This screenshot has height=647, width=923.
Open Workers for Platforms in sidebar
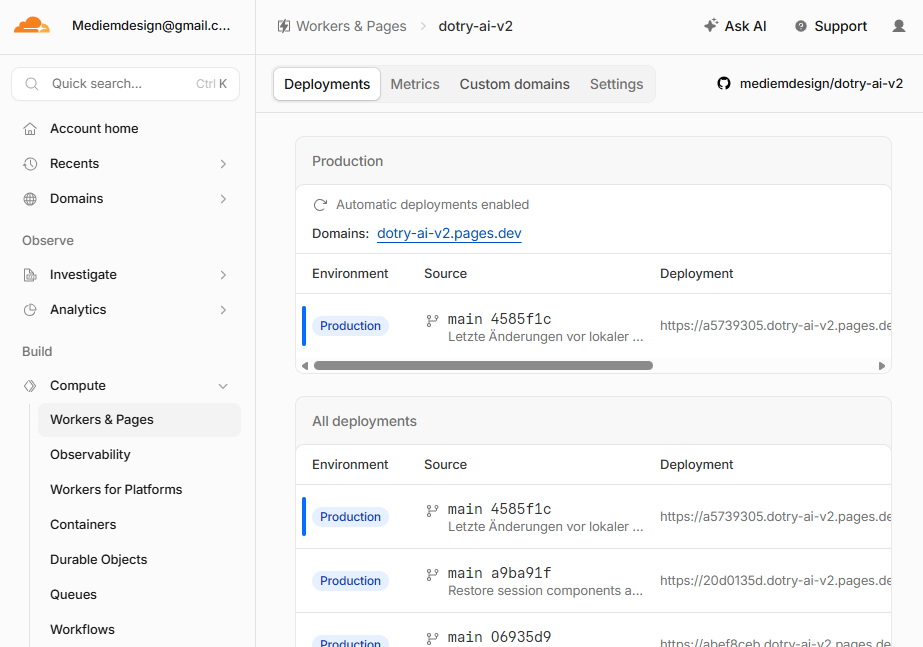tap(116, 489)
